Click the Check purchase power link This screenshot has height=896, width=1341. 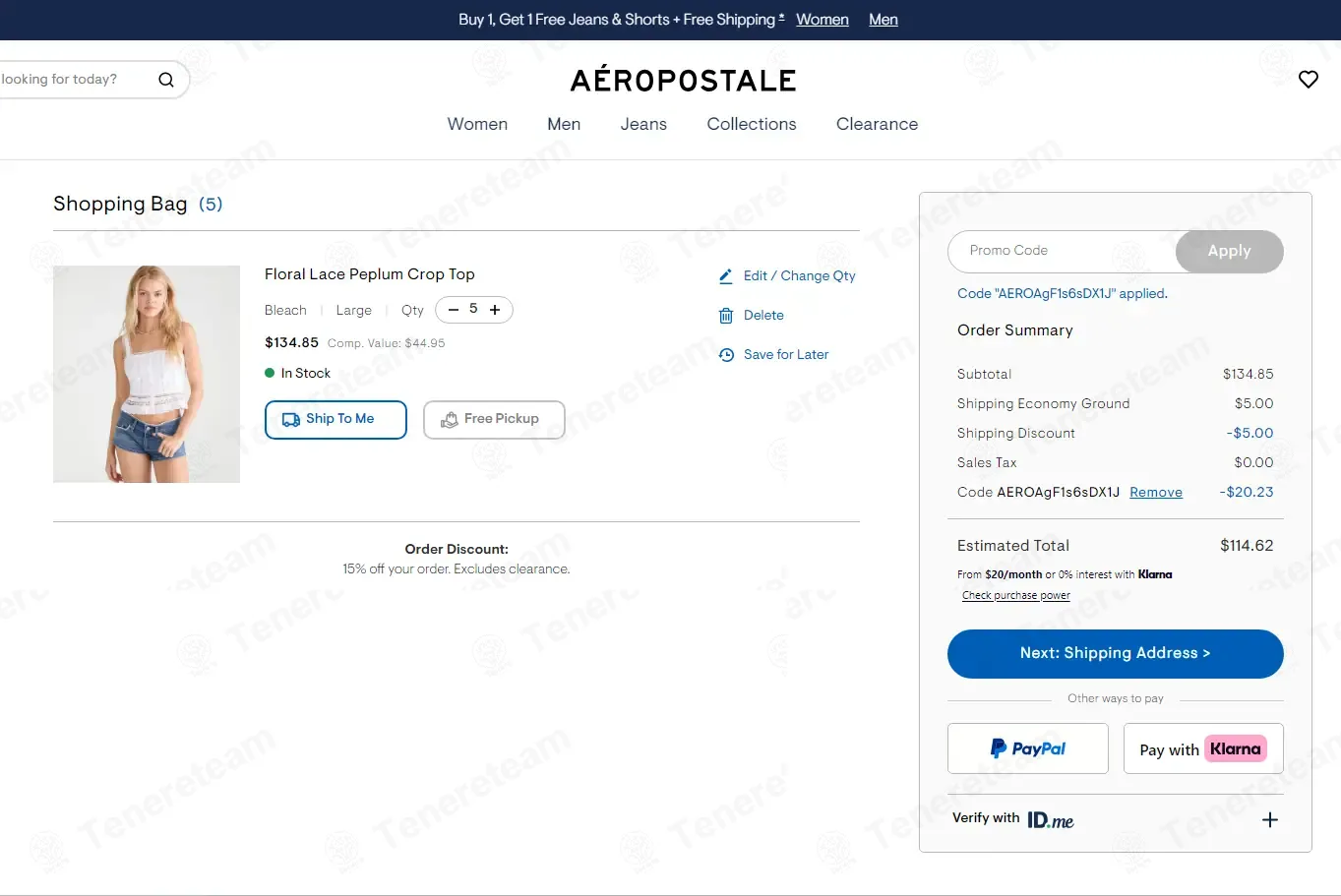coord(1016,595)
